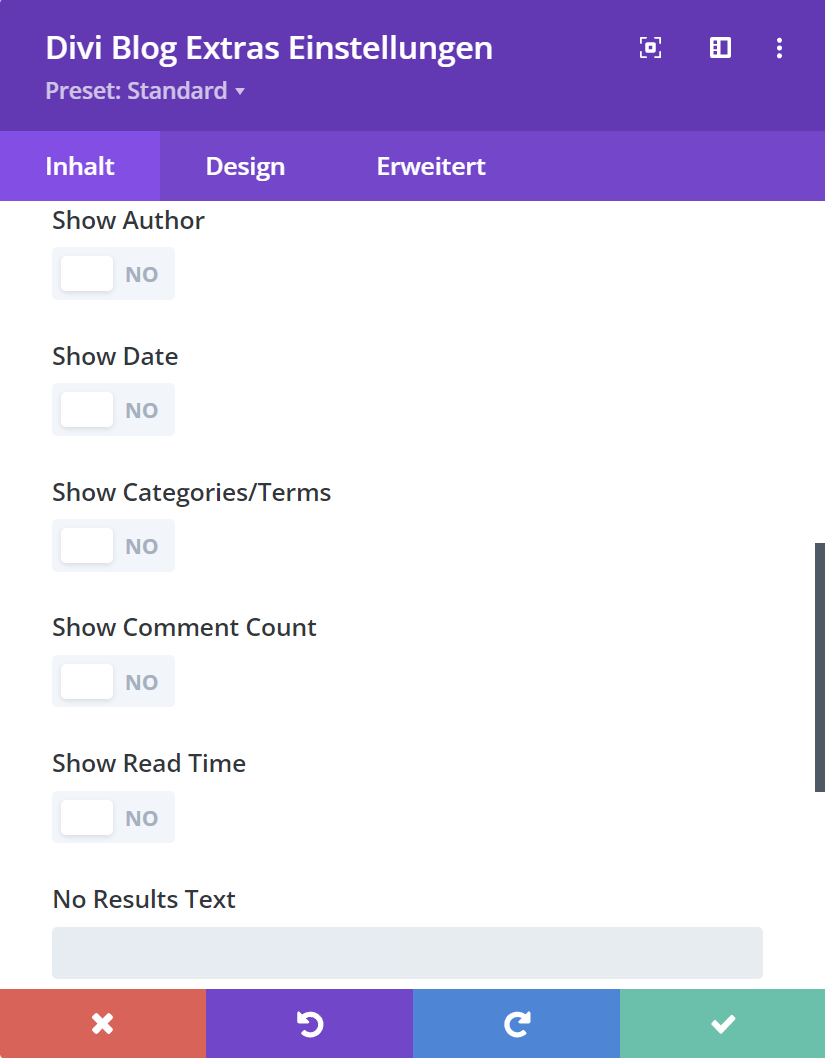This screenshot has height=1058, width=825.
Task: Click the sidebar snap layout icon
Action: pyautogui.click(x=720, y=48)
